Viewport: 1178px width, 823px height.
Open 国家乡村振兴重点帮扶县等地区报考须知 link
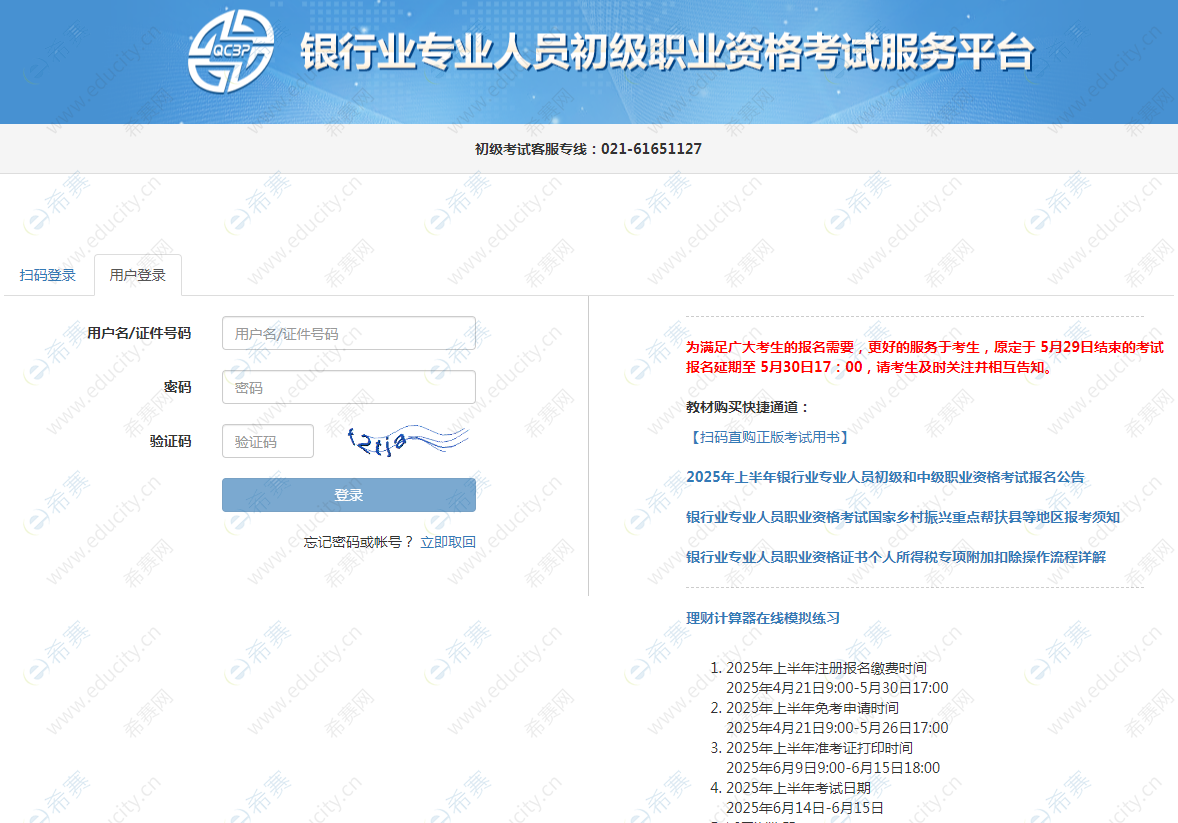coord(903,517)
